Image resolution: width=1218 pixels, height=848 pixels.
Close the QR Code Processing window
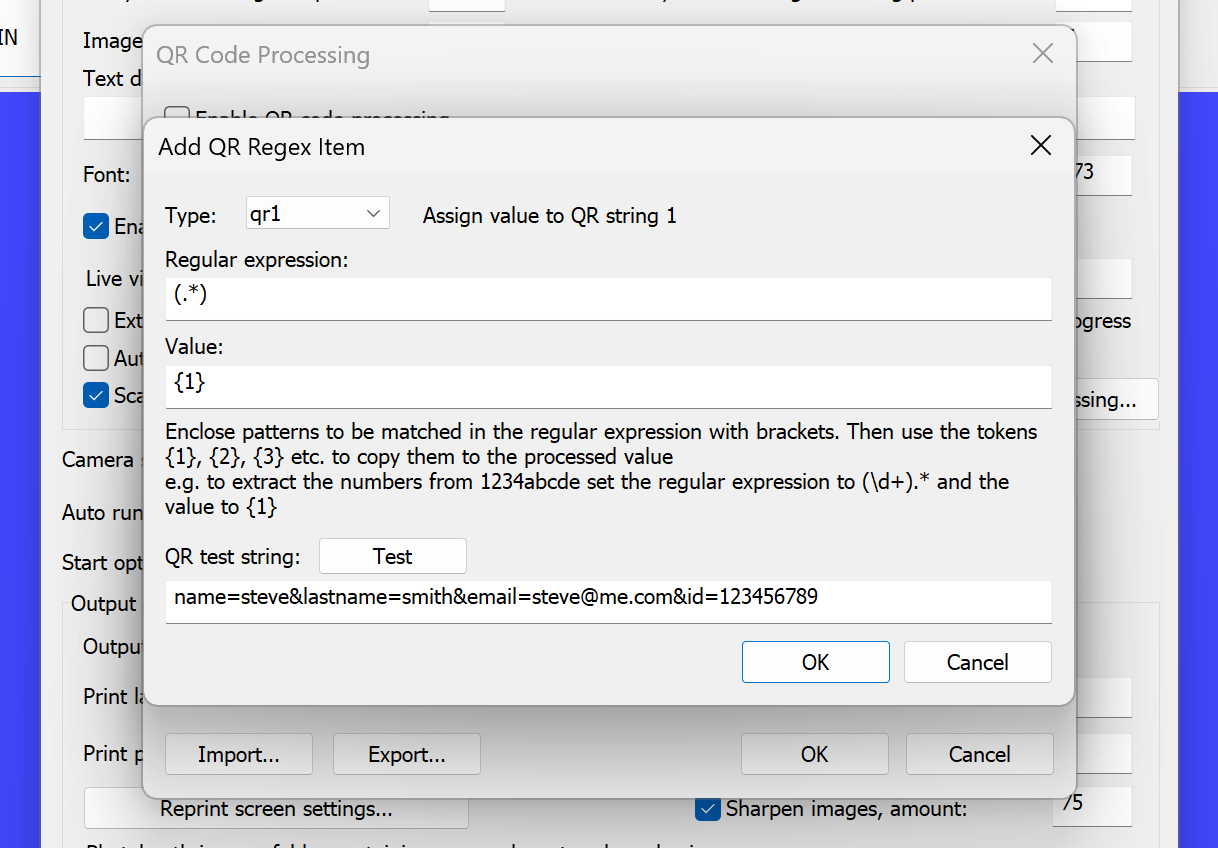tap(1042, 54)
